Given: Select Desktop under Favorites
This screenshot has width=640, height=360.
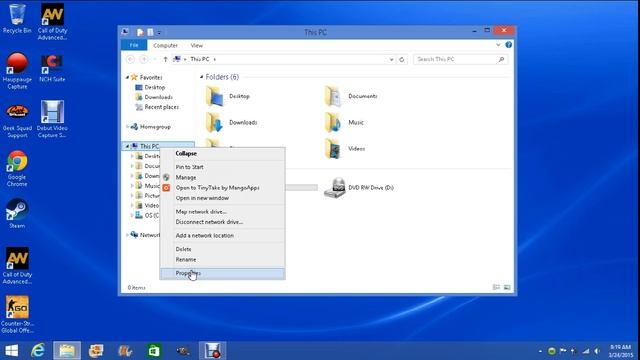Looking at the screenshot, I should pos(150,87).
